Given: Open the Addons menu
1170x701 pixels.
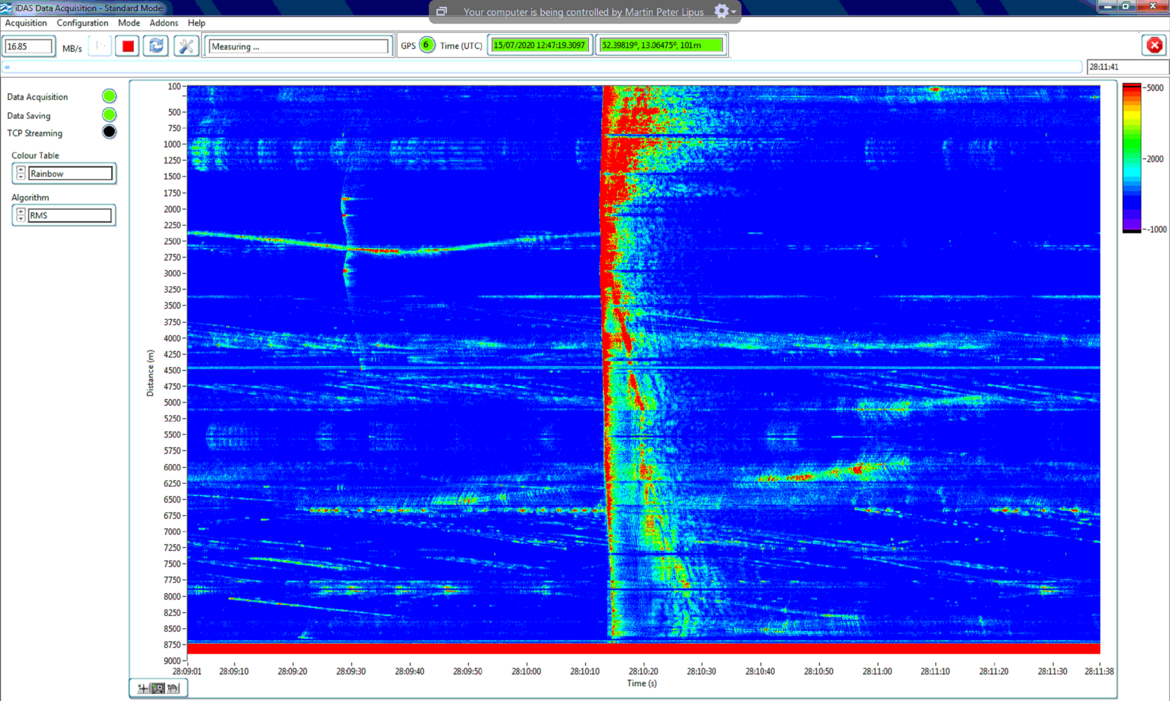Looking at the screenshot, I should tap(163, 23).
